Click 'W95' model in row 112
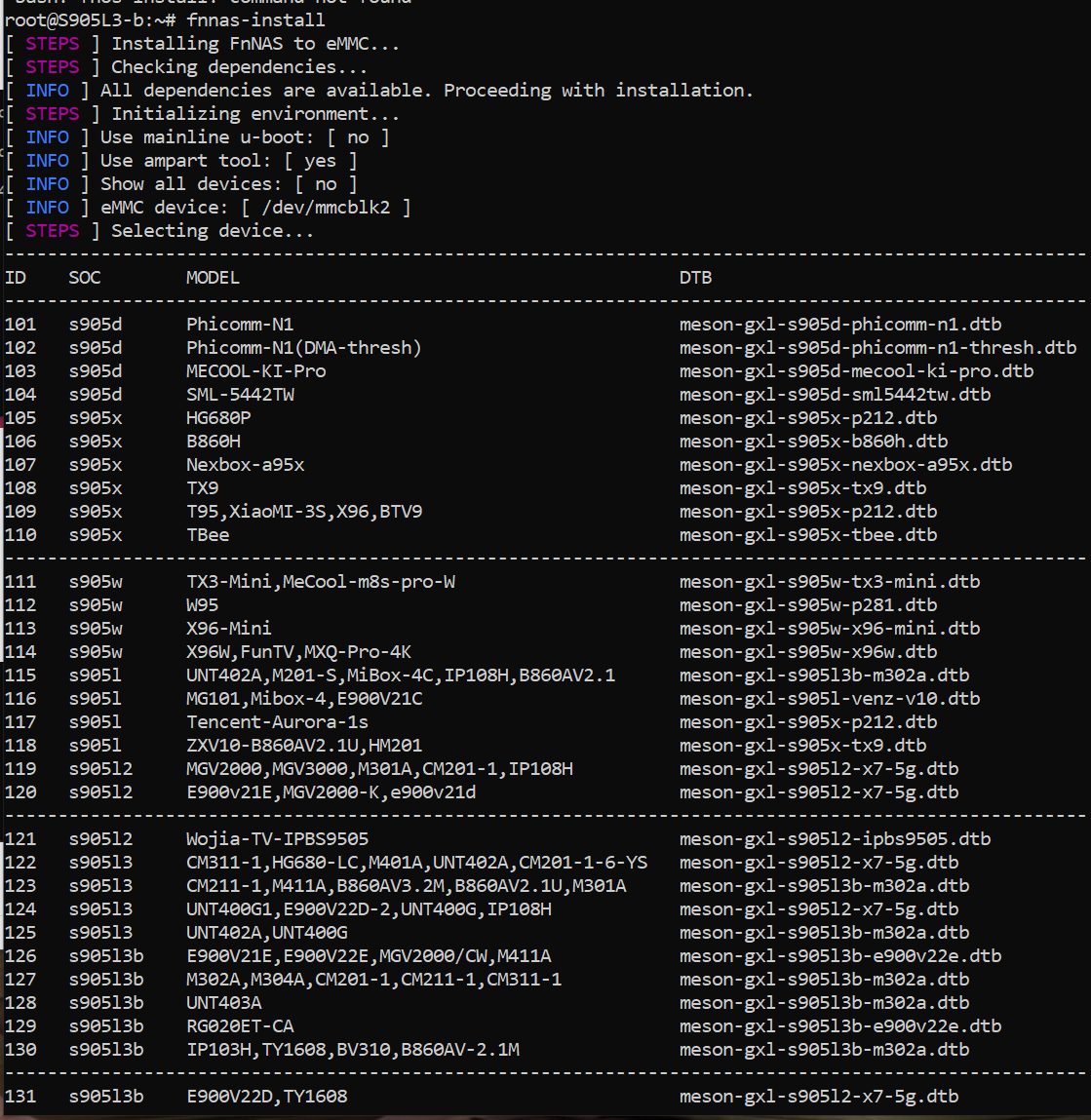The width and height of the screenshot is (1091, 1120). [x=202, y=605]
